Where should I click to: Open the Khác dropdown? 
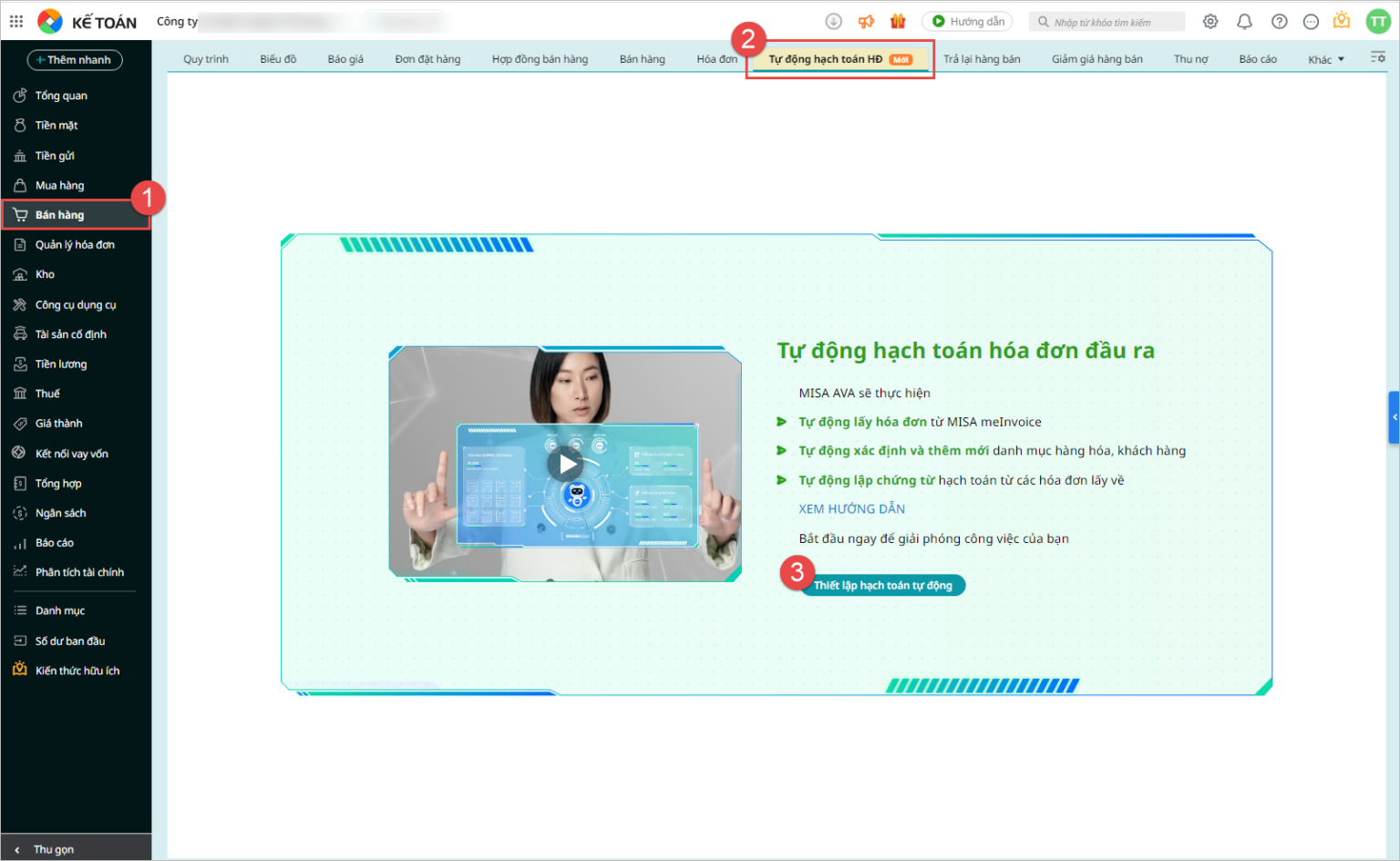click(x=1326, y=57)
